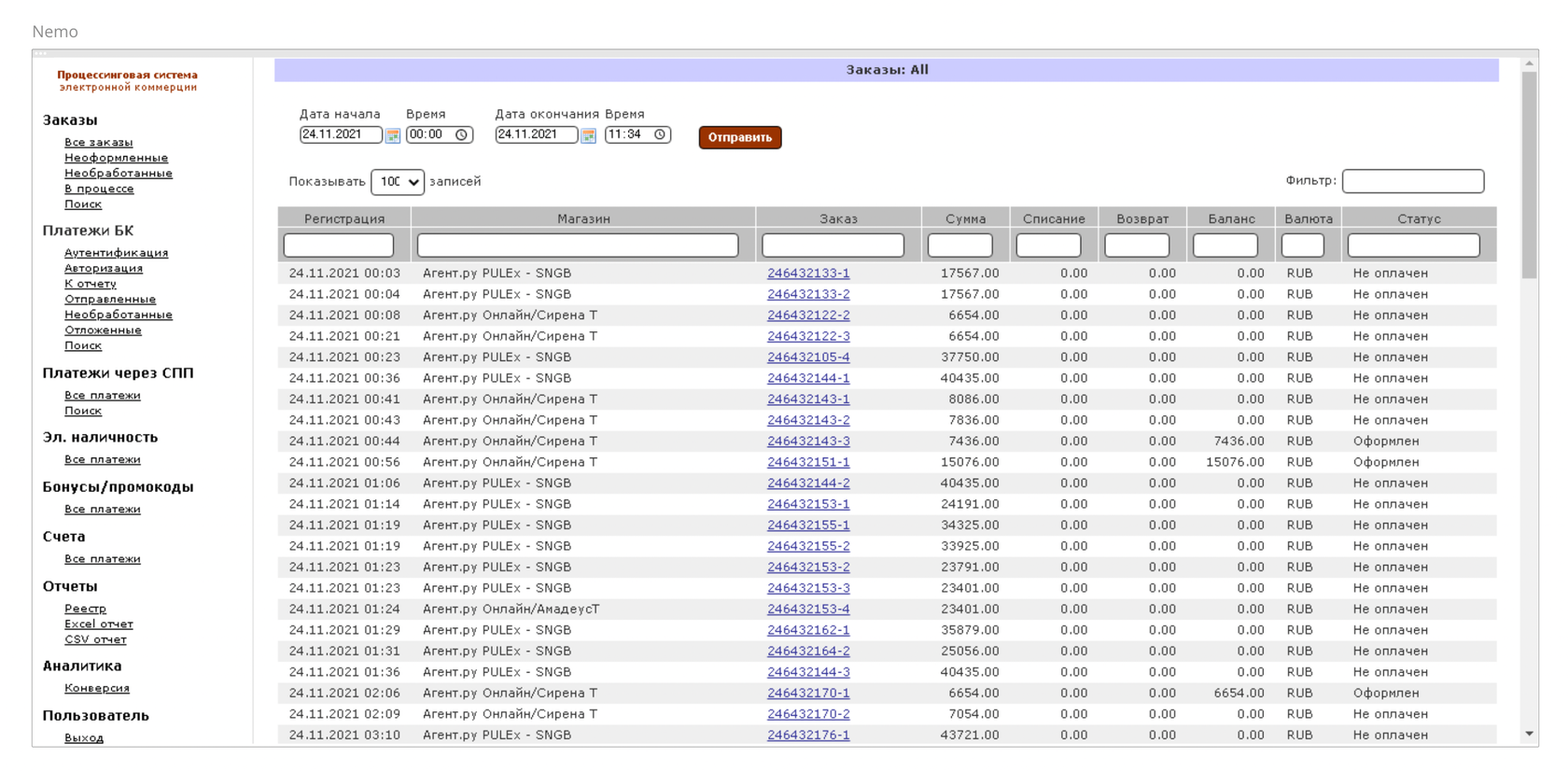Click the Выход logout link
This screenshot has width=1568, height=771.
coord(84,738)
